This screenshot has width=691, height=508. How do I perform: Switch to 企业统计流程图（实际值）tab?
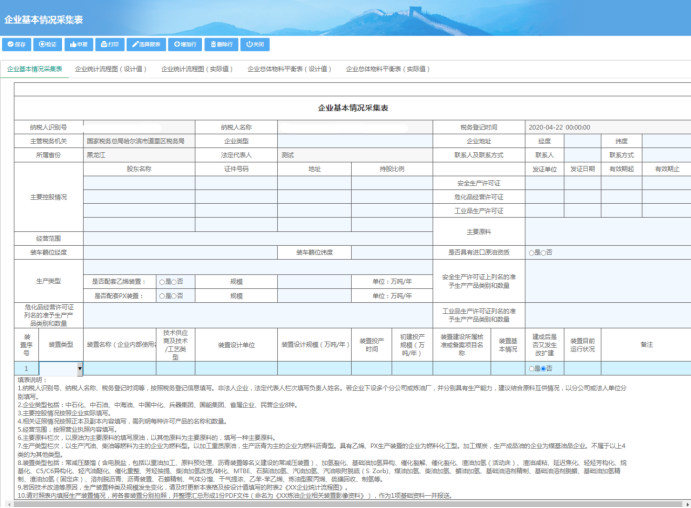[x=197, y=70]
